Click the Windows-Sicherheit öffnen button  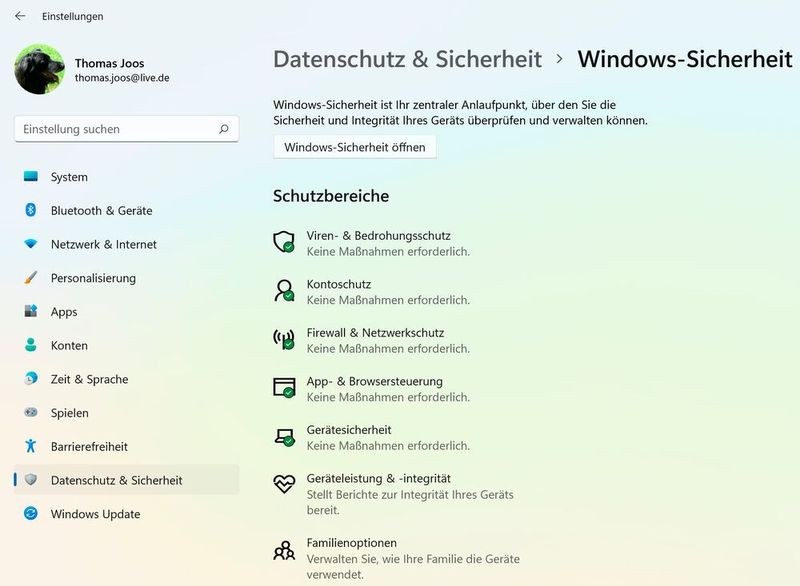point(357,147)
